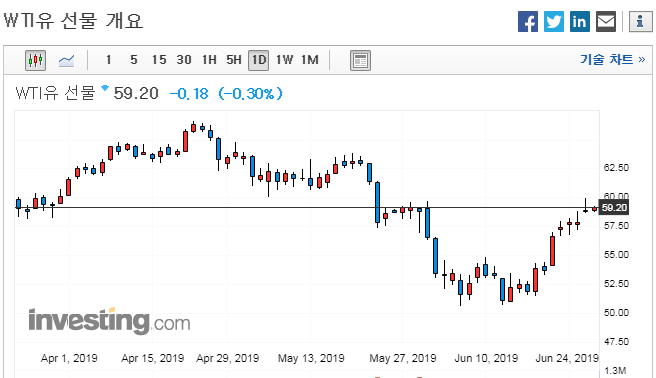Click the 50.00 price axis label

(x=616, y=313)
